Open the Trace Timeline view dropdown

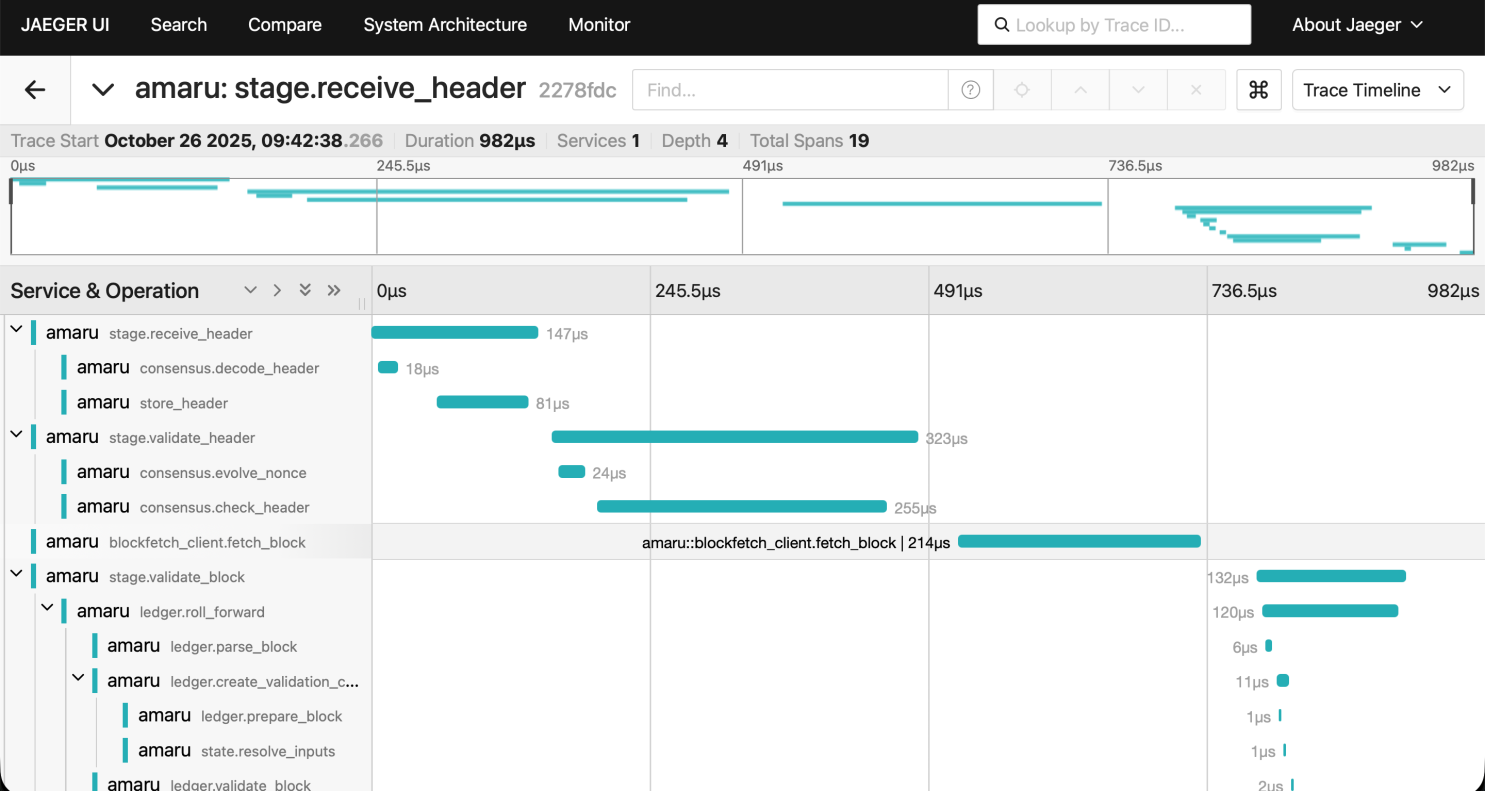coord(1377,90)
